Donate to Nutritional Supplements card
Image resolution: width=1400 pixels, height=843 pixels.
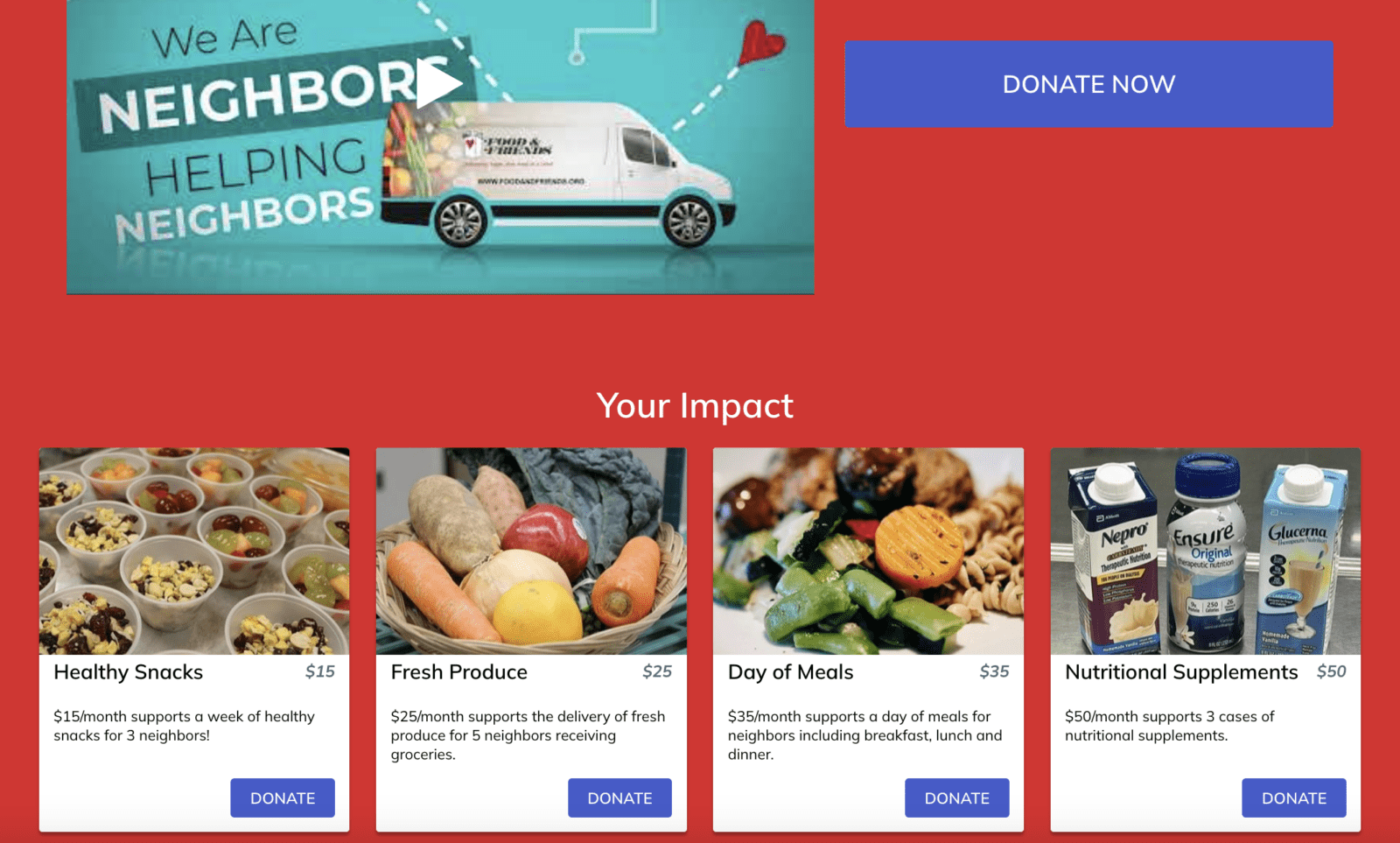[x=1294, y=797]
